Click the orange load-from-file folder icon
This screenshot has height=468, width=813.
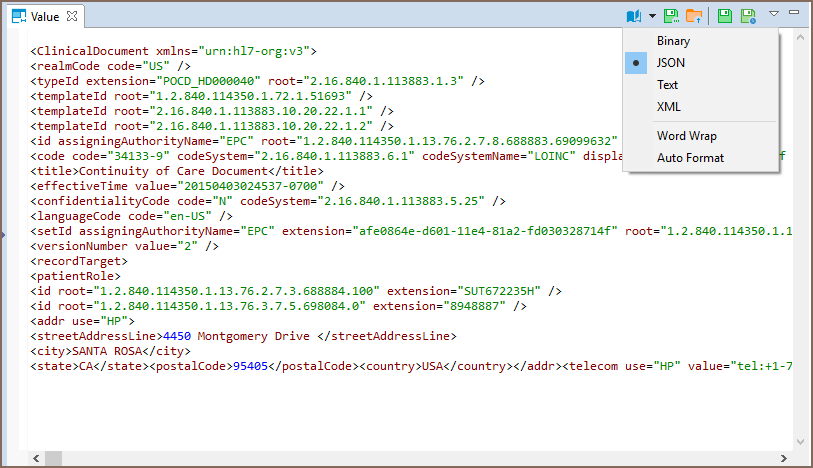(693, 16)
